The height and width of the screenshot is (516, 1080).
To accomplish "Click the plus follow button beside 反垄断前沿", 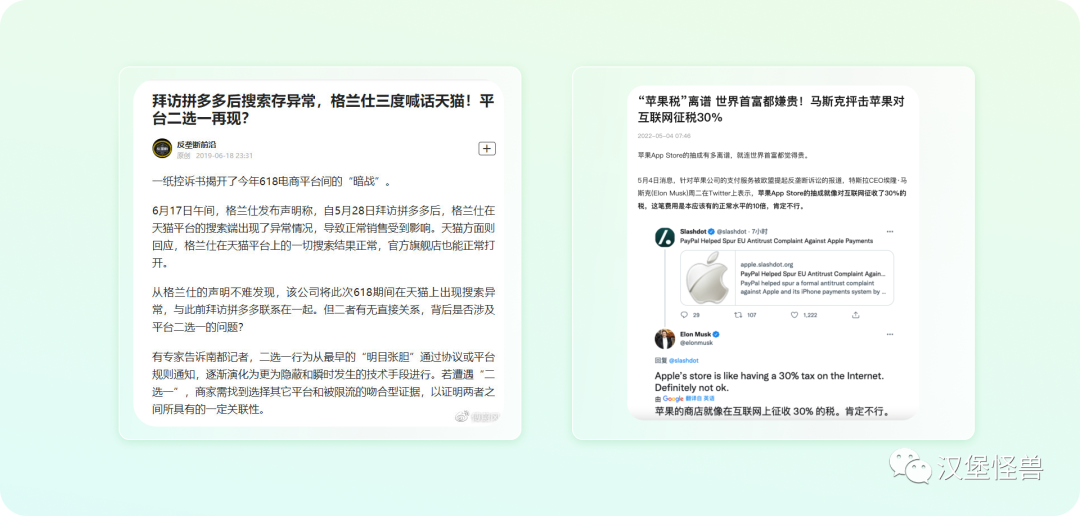I will click(x=487, y=149).
